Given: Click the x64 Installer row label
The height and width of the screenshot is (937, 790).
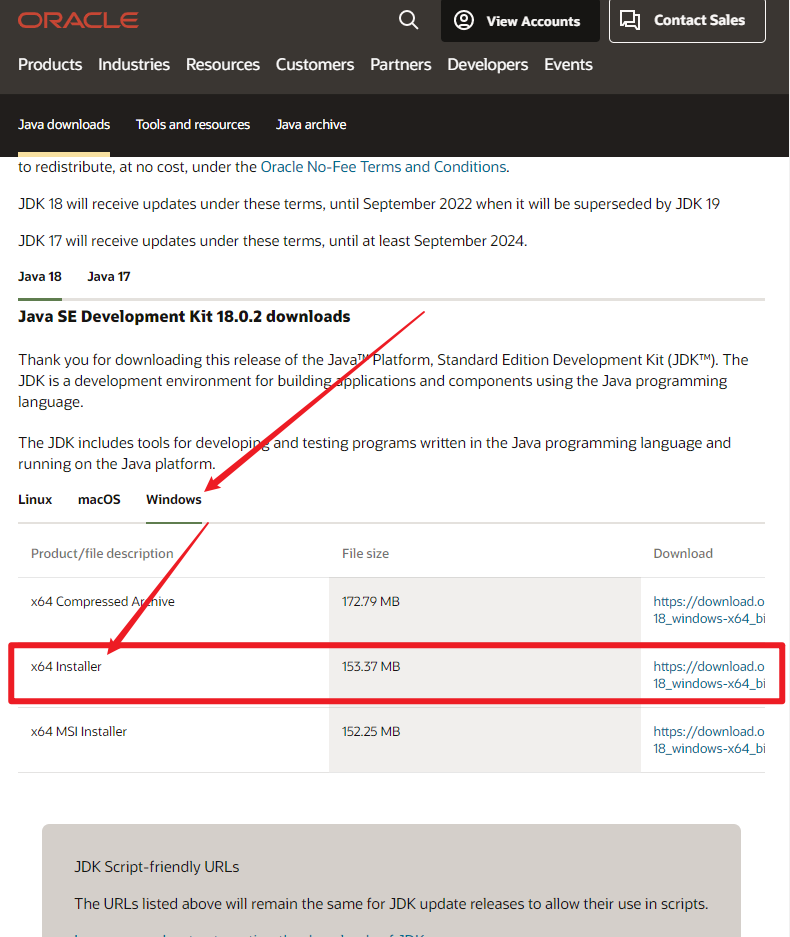Looking at the screenshot, I should click(x=66, y=666).
